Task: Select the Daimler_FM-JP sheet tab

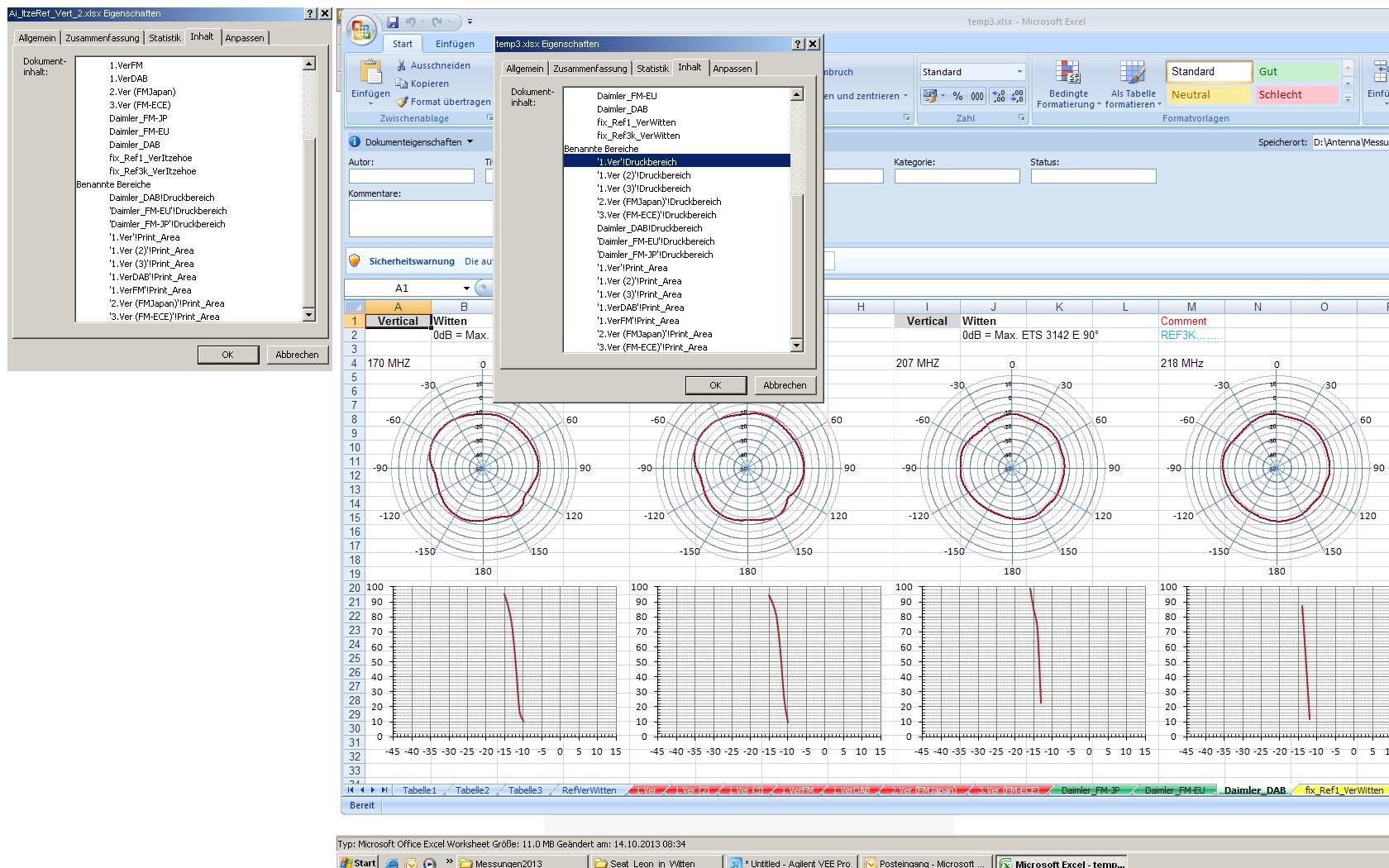Action: (1090, 790)
